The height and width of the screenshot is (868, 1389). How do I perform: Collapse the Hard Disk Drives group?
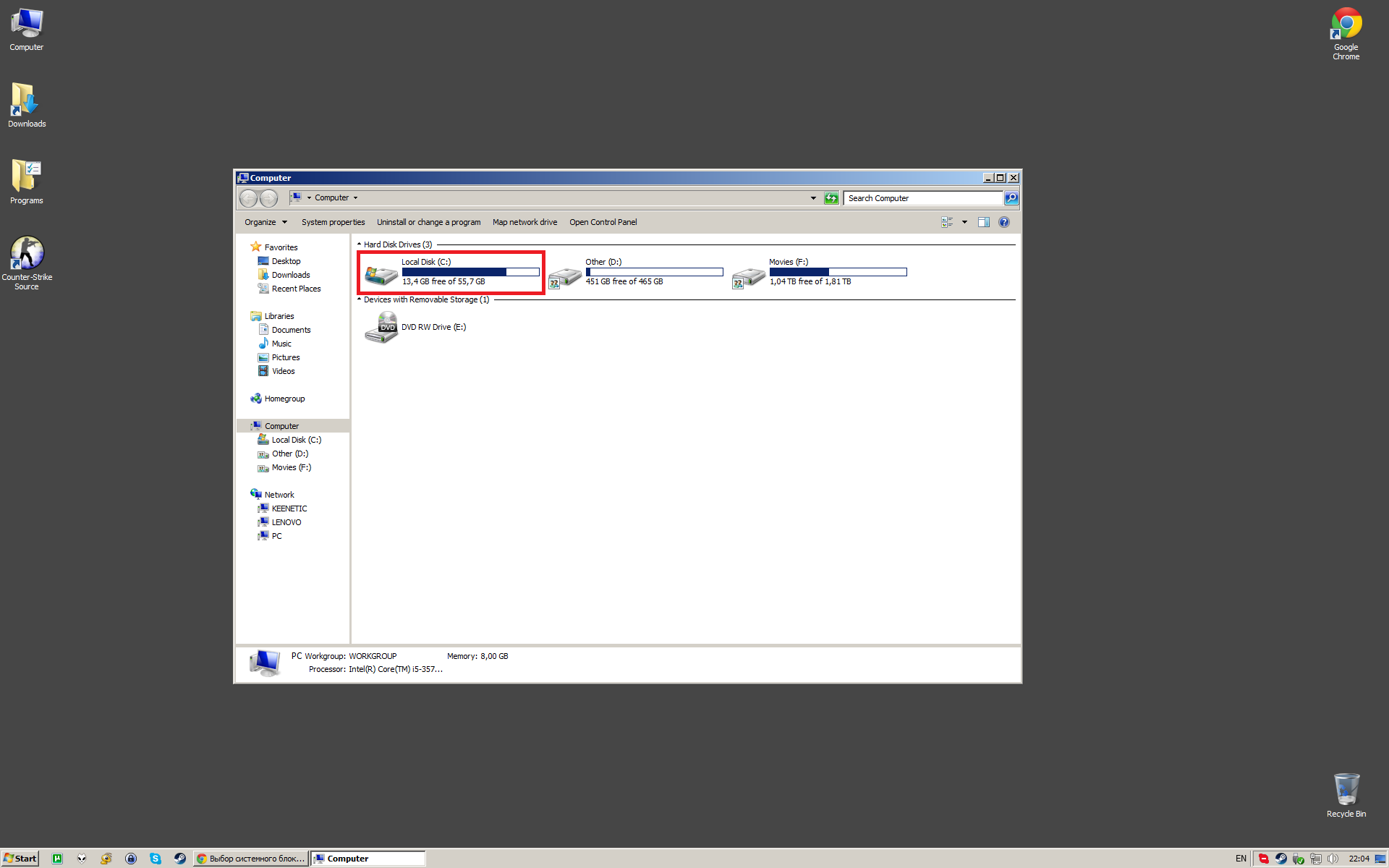coord(360,244)
